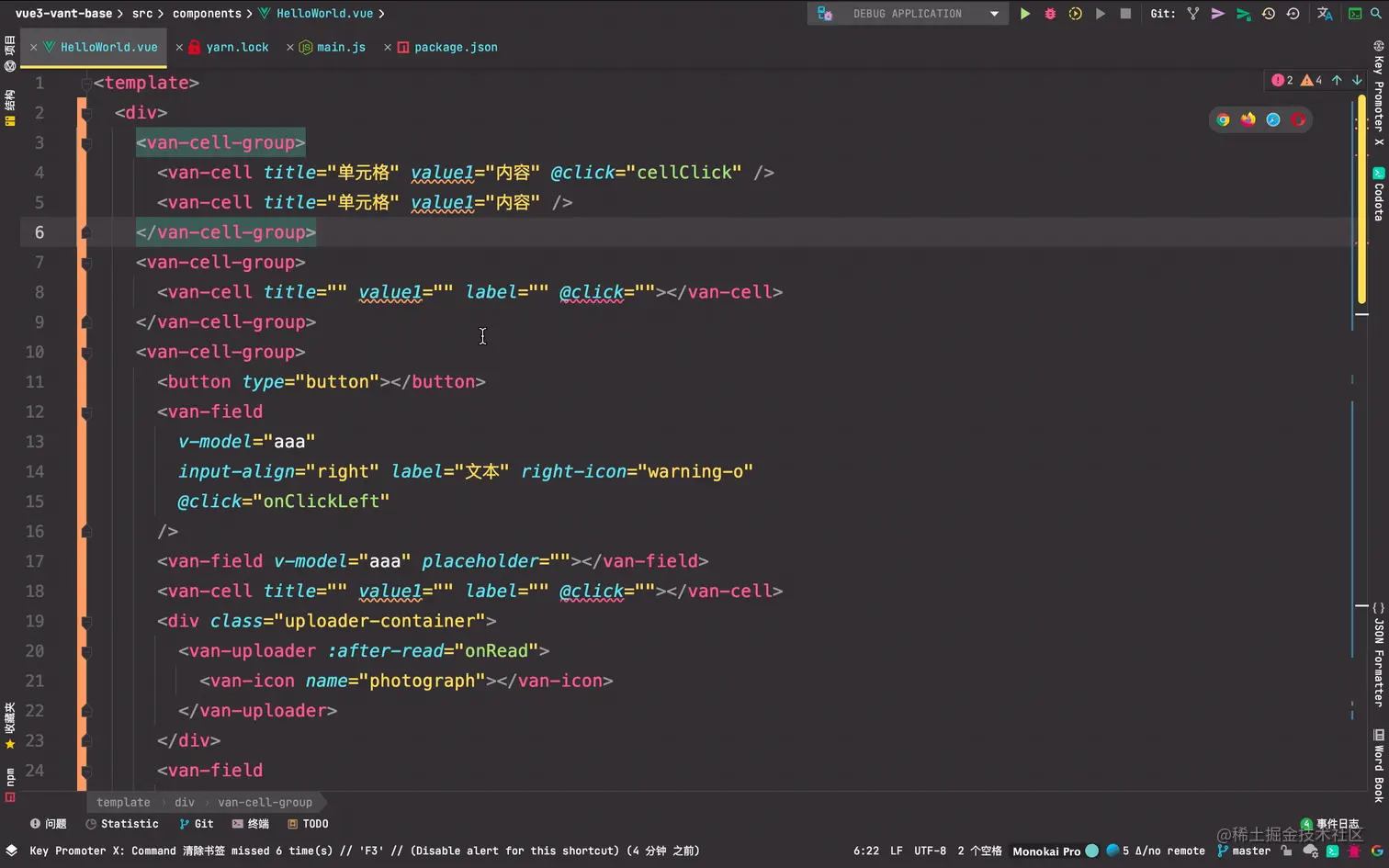This screenshot has width=1389, height=868.
Task: Close the yarn.lock tab
Action: coord(179,47)
